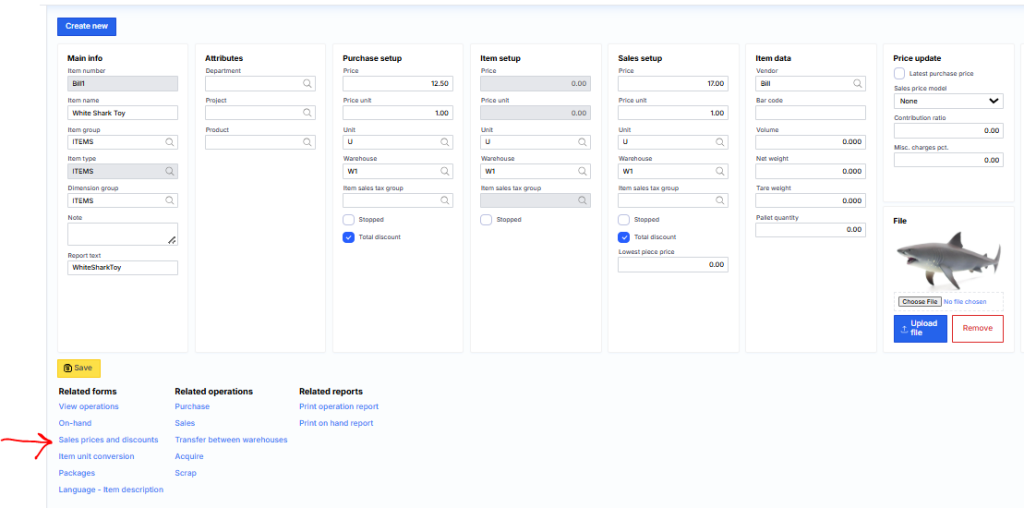
Task: Click Purchase setup Warehouse search icon
Action: point(445,171)
